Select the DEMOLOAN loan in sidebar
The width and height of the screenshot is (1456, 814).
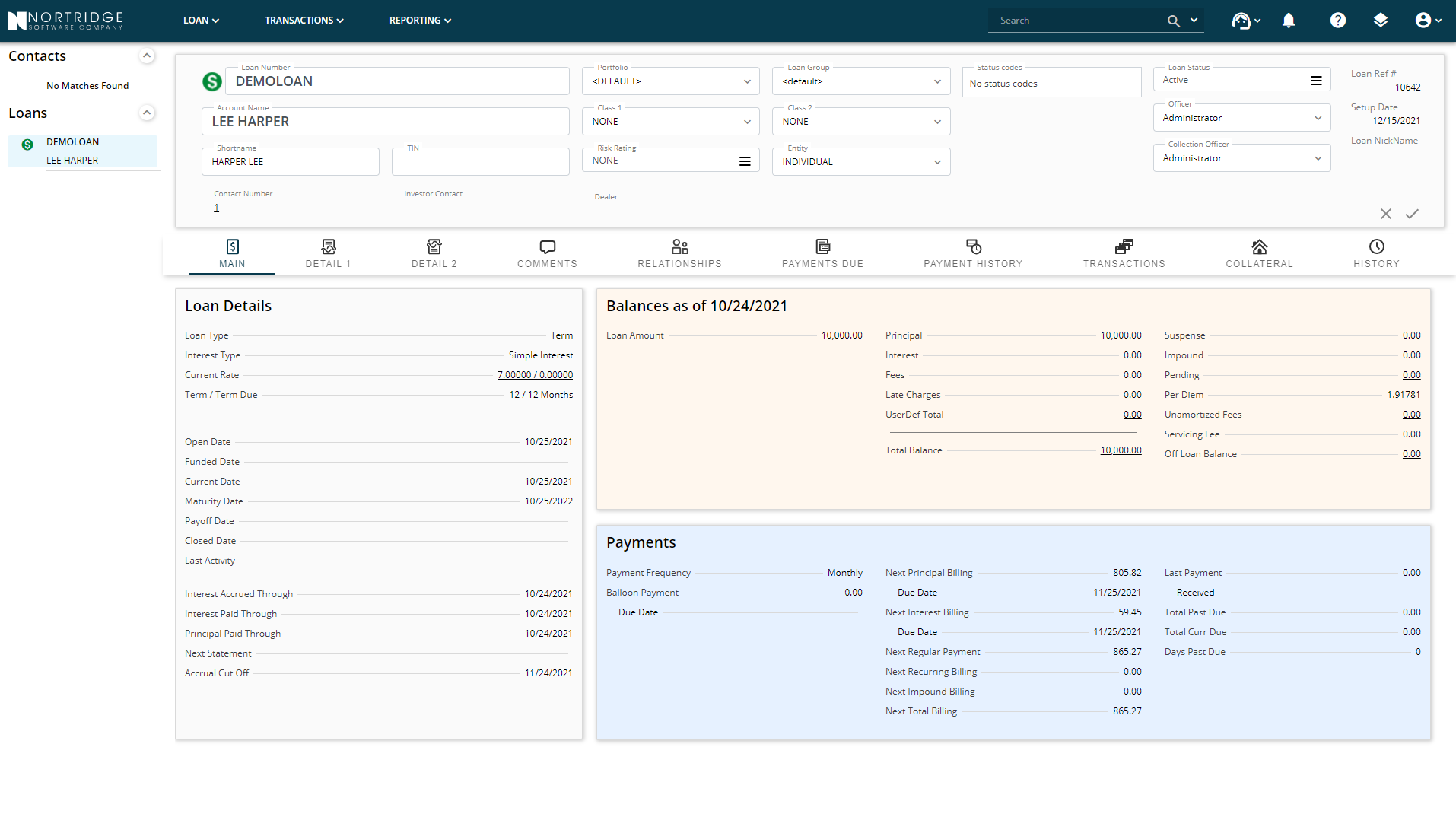point(83,151)
